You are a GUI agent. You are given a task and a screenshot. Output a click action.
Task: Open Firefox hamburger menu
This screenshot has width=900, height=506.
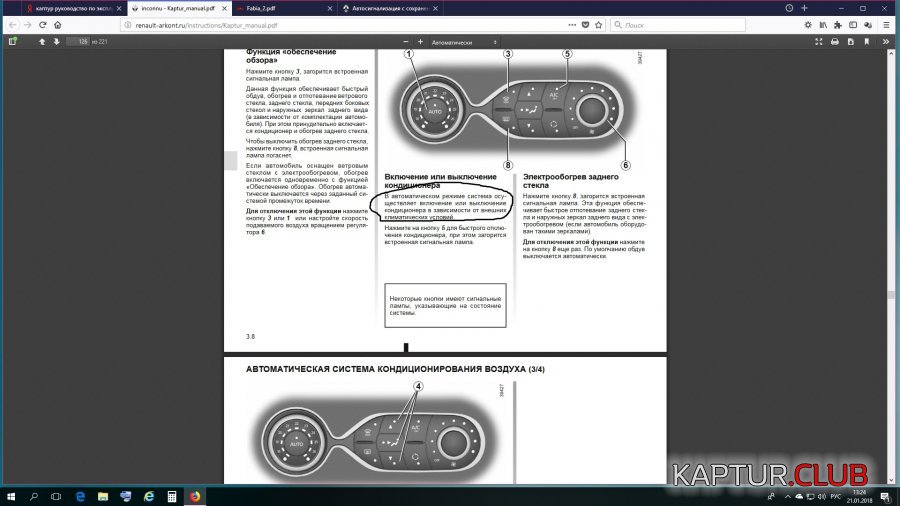pyautogui.click(x=887, y=25)
